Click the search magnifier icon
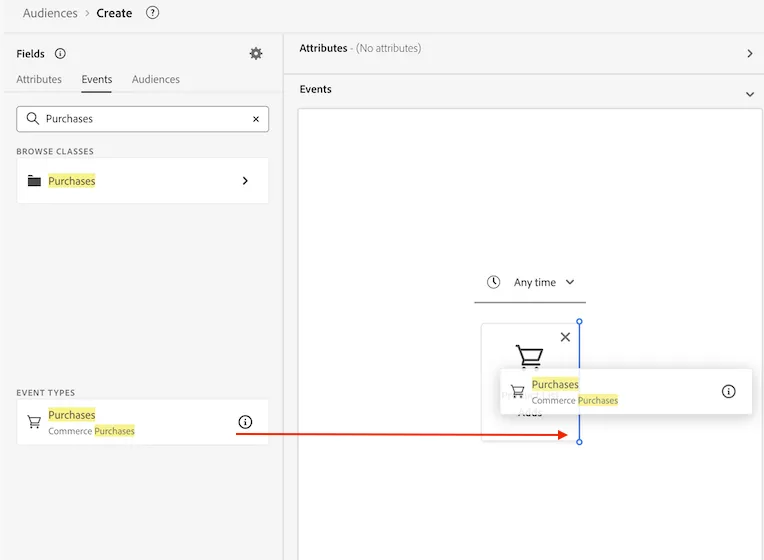The width and height of the screenshot is (764, 560). click(33, 118)
